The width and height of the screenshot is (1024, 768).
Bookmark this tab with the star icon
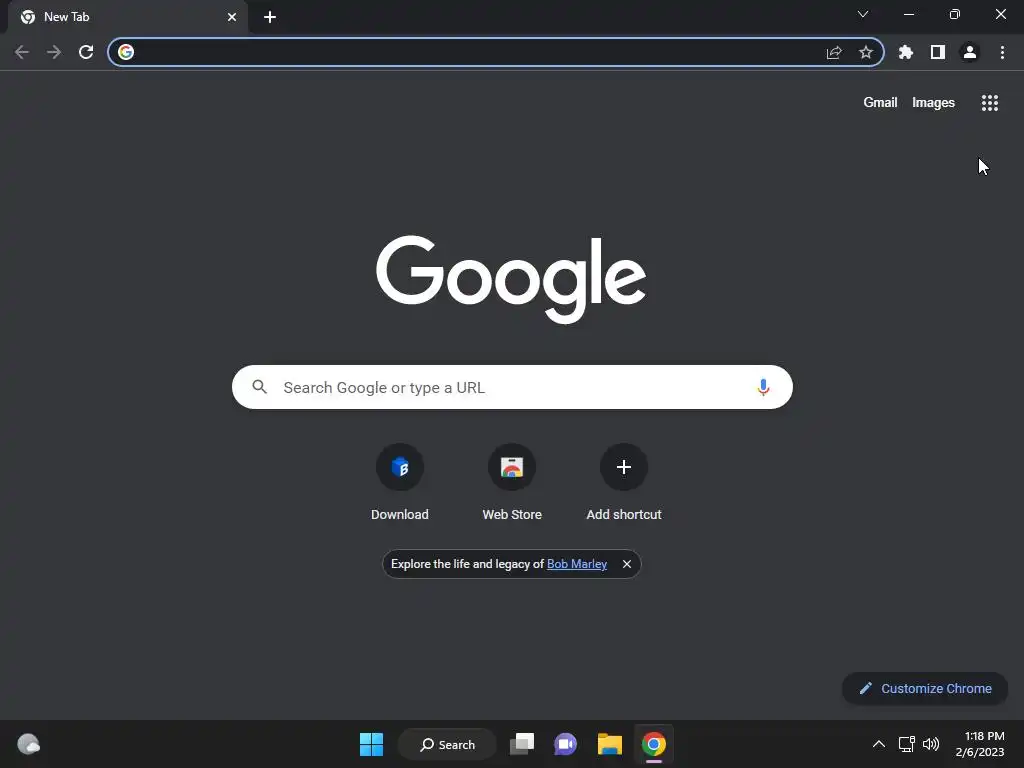(866, 52)
